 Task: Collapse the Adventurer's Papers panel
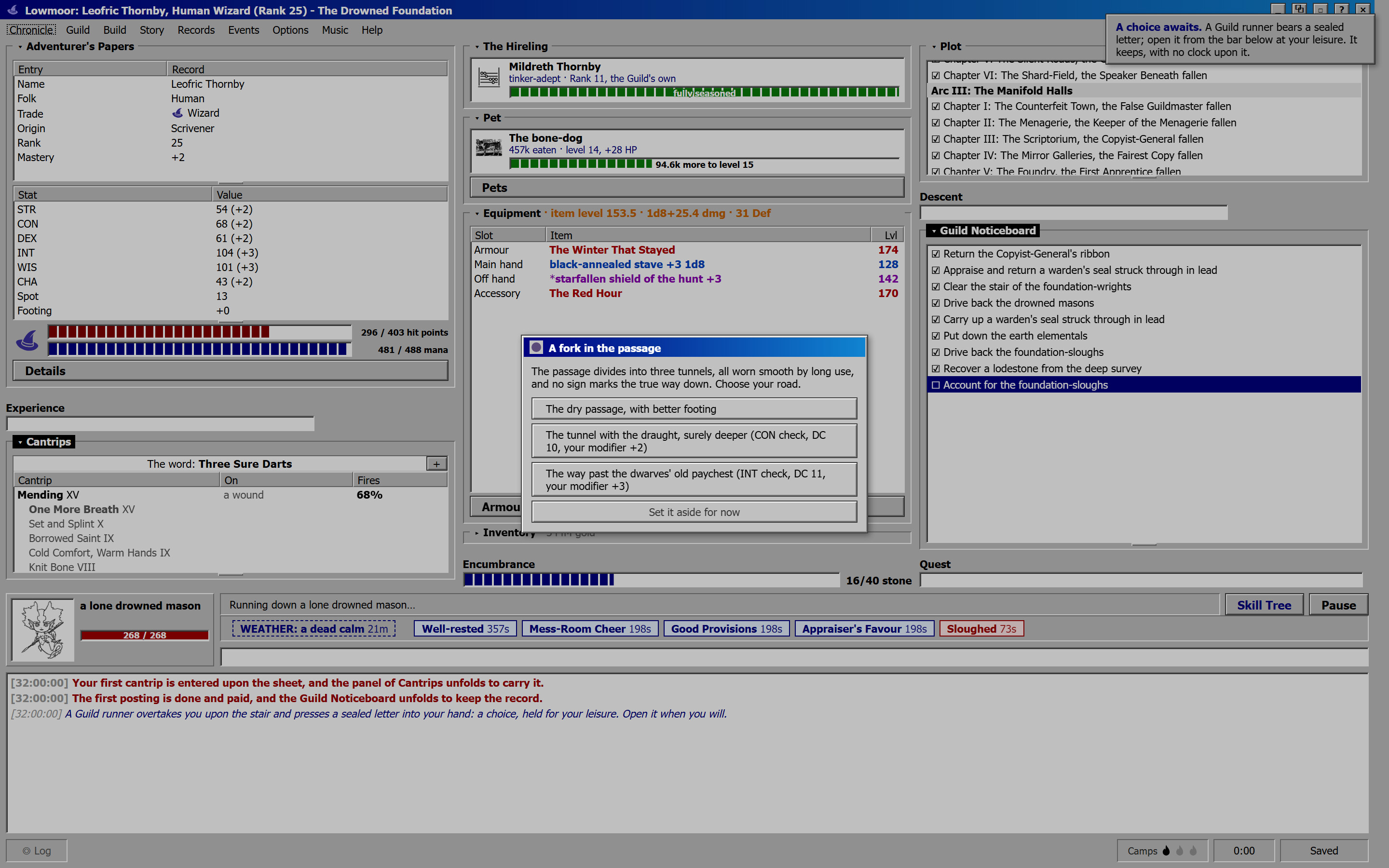[x=20, y=46]
